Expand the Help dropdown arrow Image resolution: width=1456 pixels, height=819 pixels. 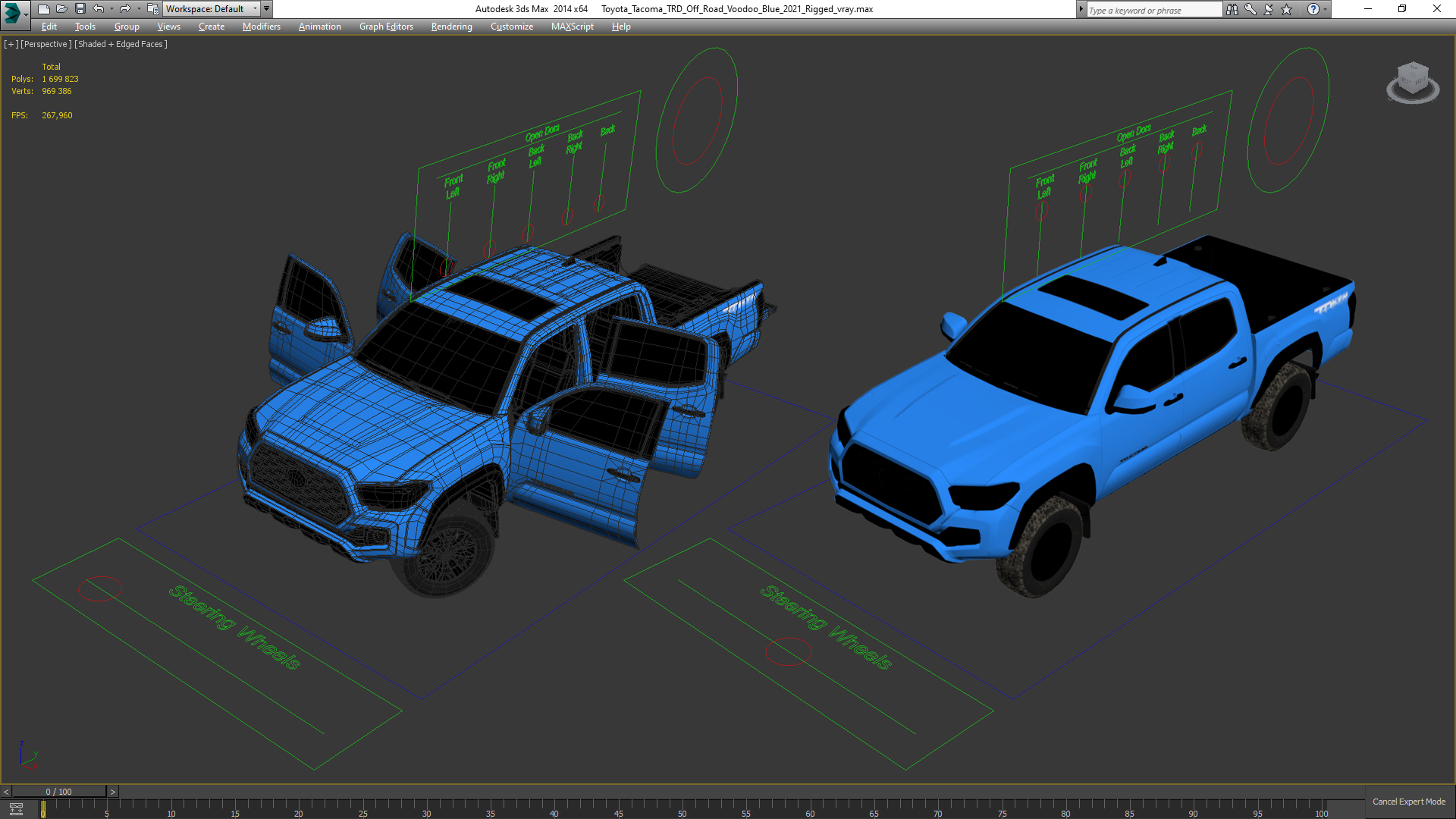pyautogui.click(x=1326, y=9)
